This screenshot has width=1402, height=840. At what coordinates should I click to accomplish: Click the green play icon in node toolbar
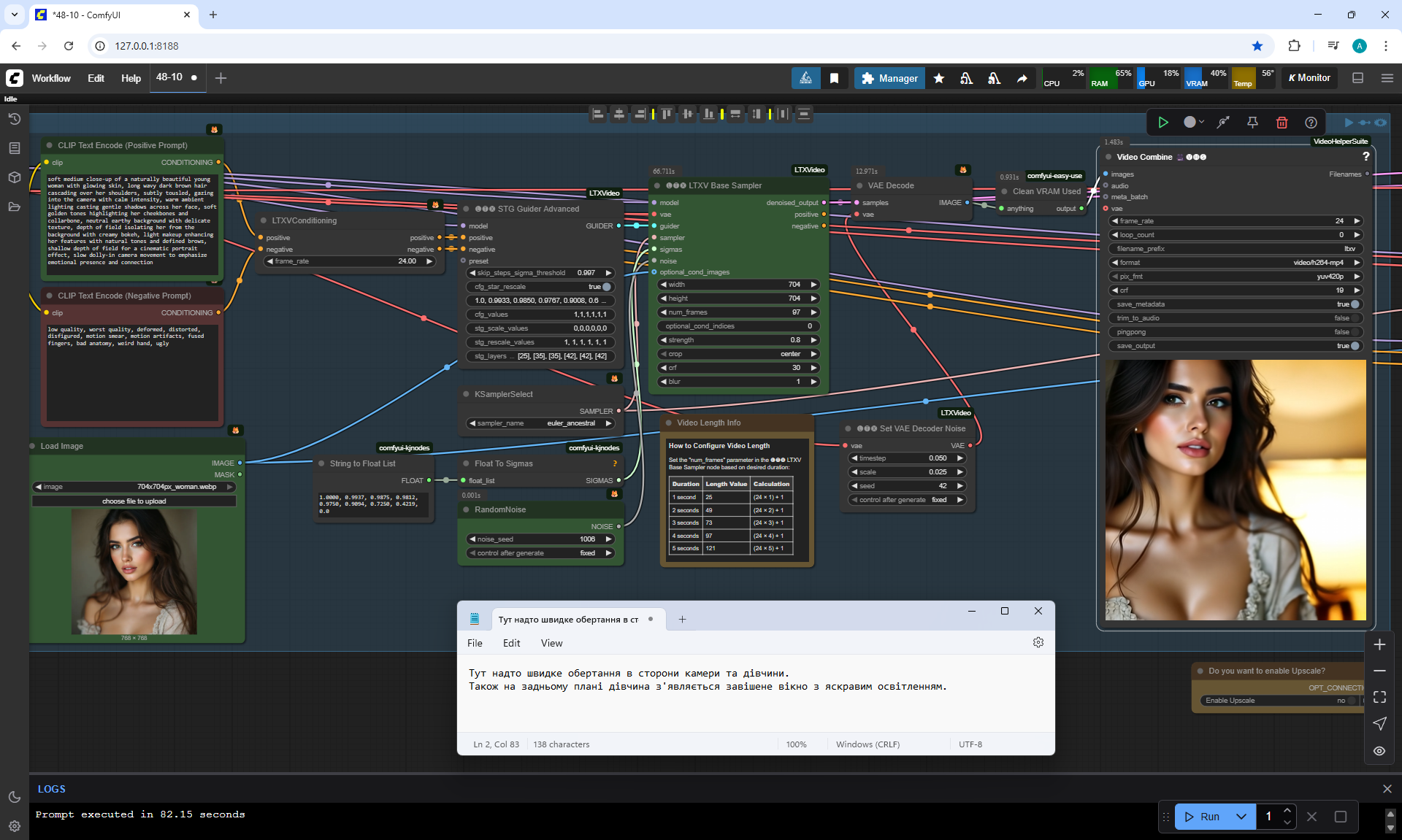point(1163,123)
